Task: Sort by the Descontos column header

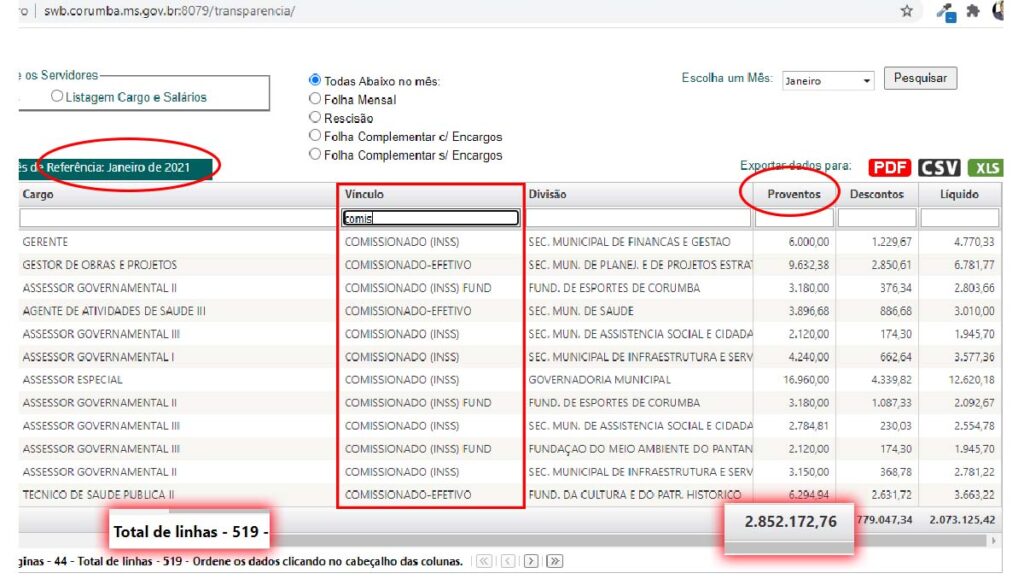Action: pyautogui.click(x=876, y=194)
